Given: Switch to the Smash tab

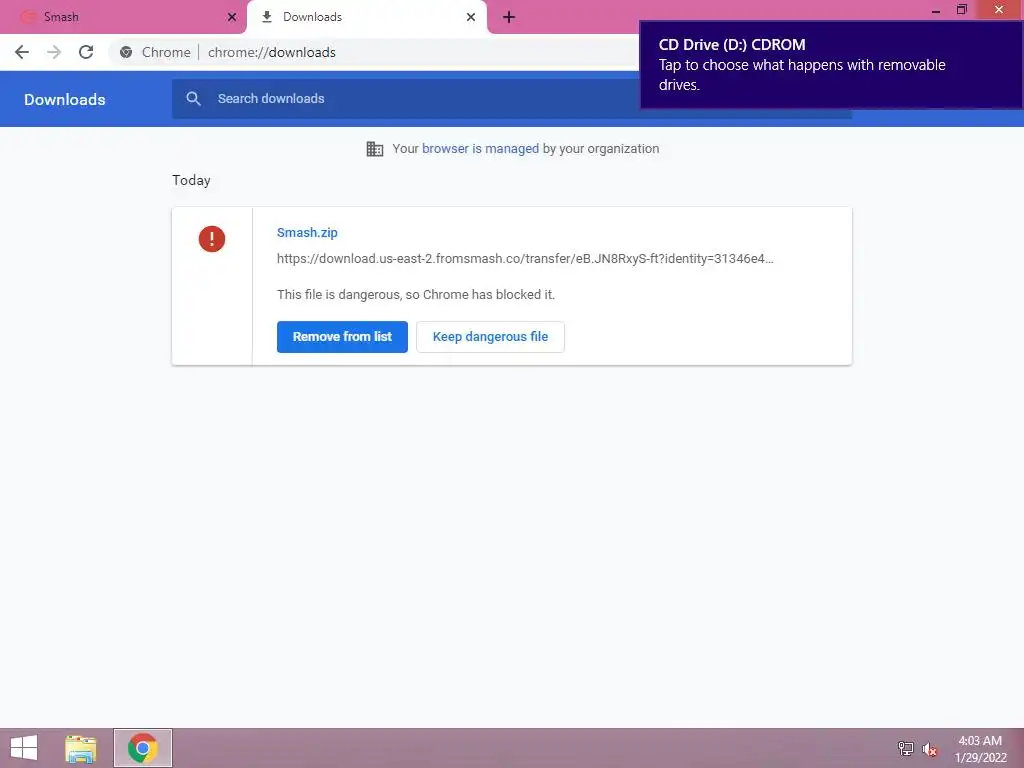Looking at the screenshot, I should click(x=123, y=17).
